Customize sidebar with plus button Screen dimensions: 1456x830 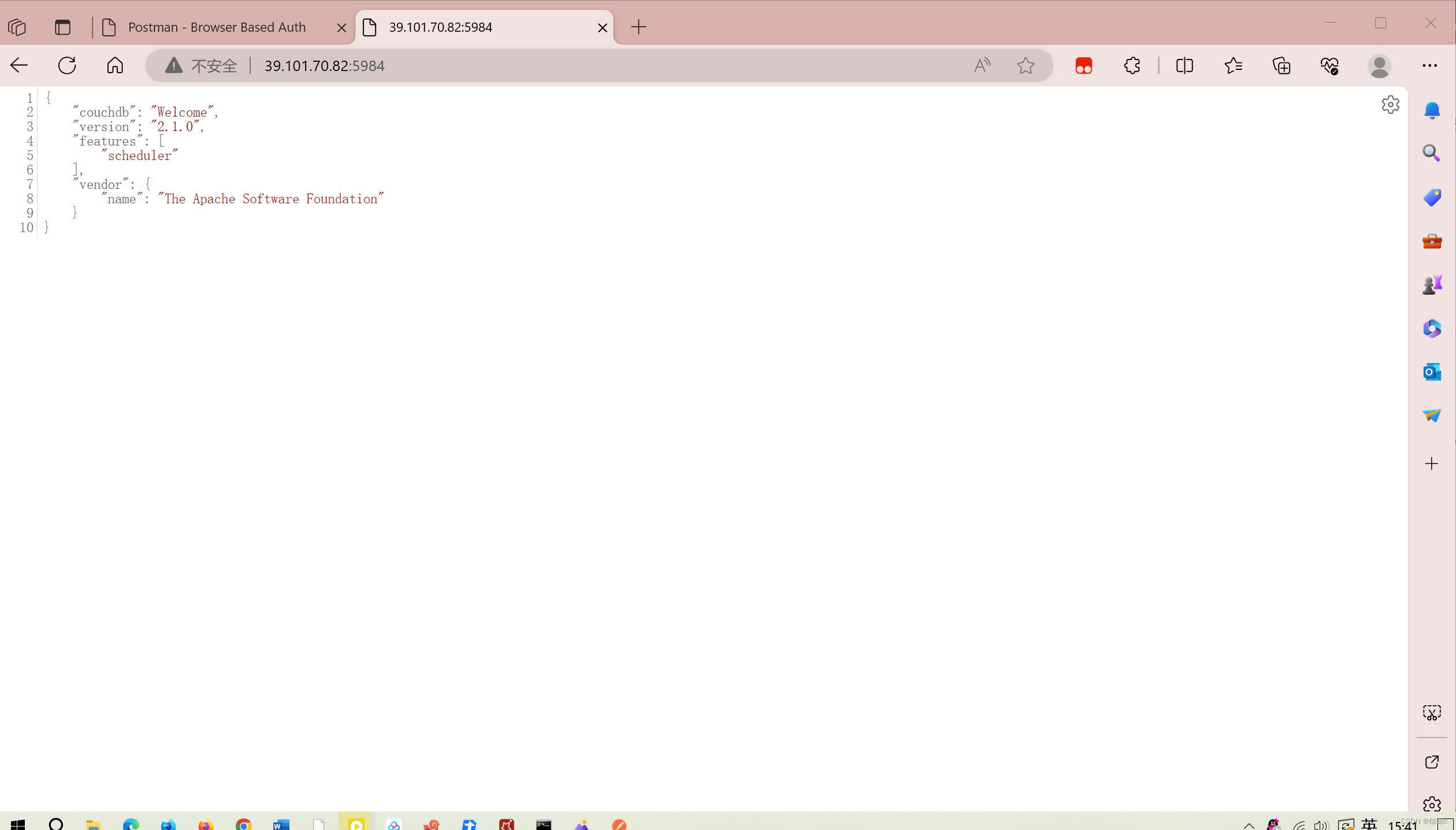point(1431,464)
